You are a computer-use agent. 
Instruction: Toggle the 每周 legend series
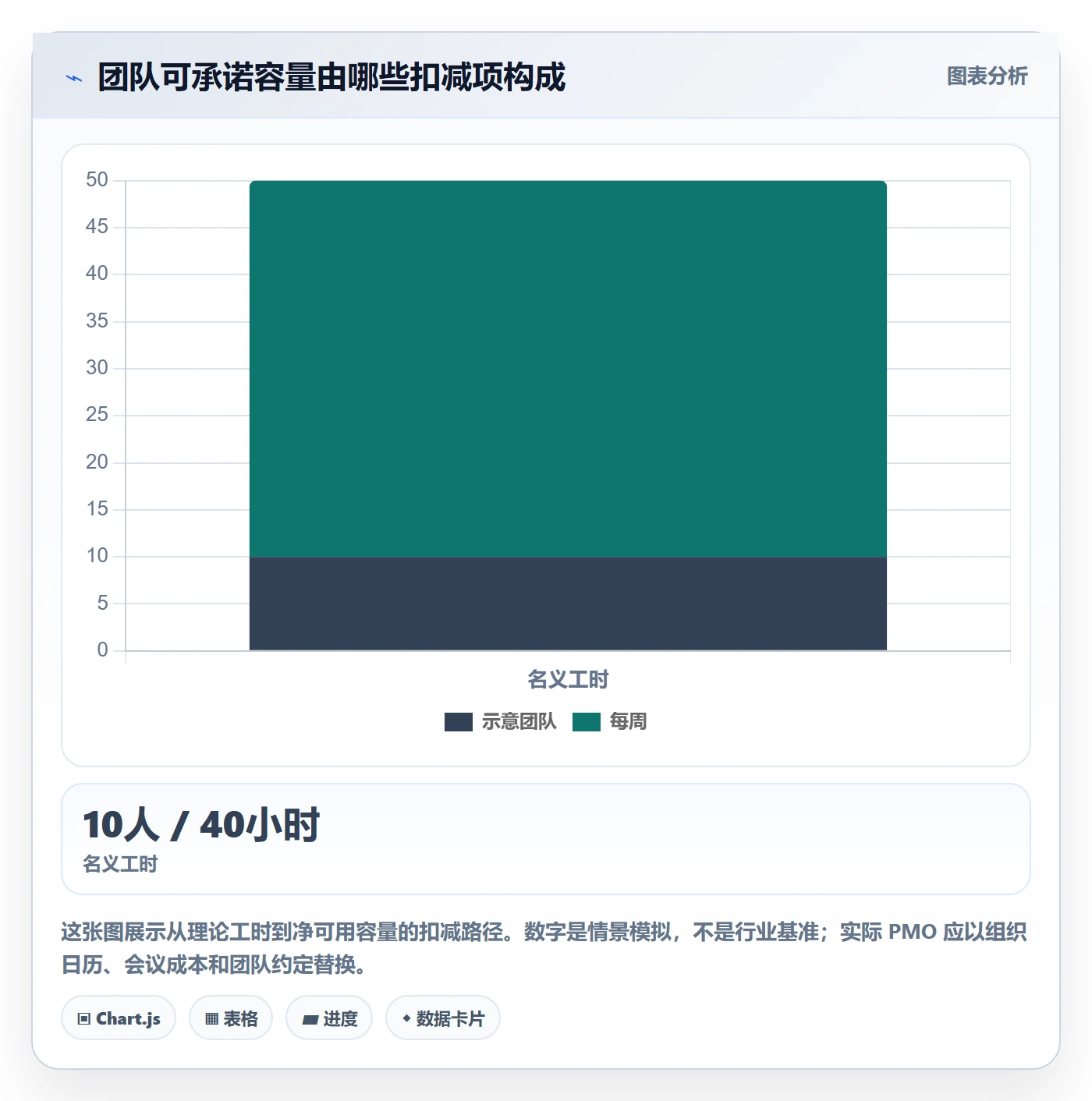(610, 722)
